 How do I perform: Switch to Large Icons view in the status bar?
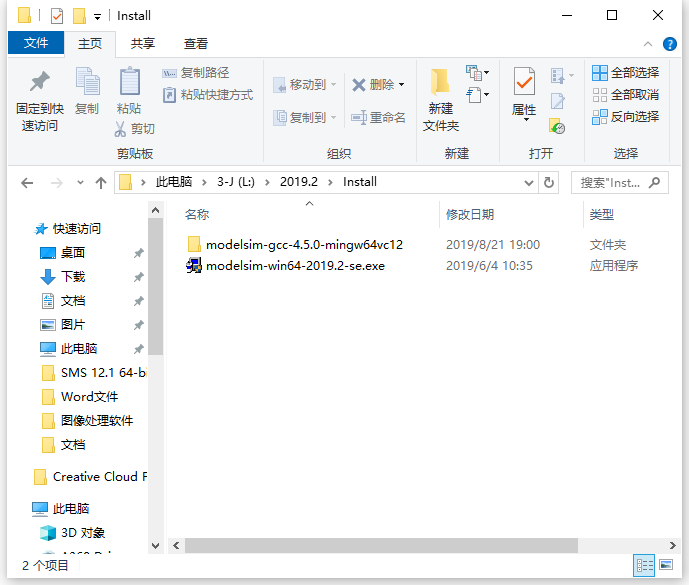point(666,565)
